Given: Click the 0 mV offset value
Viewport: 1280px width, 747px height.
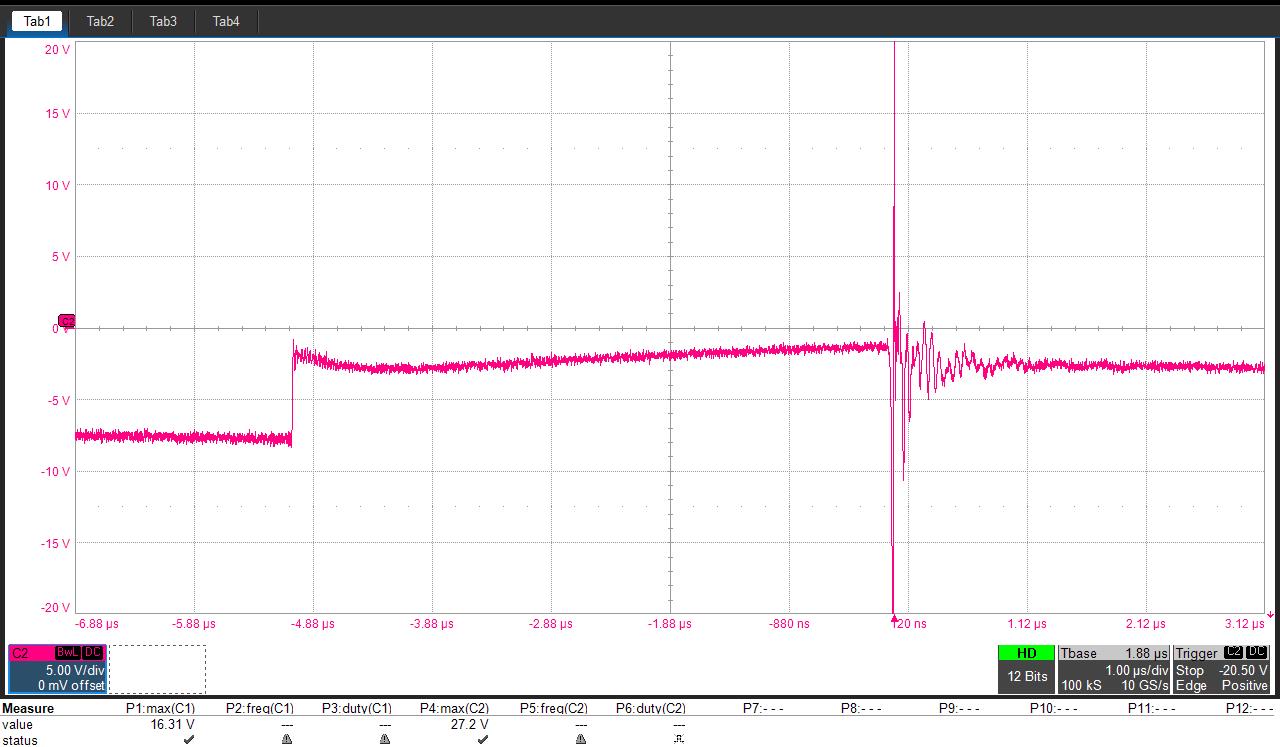Looking at the screenshot, I should [71, 685].
